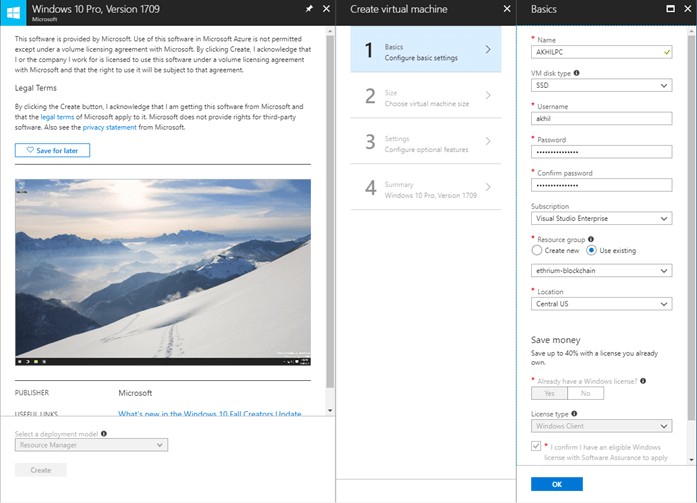This screenshot has height=503, width=697.
Task: Select the Use existing radio button
Action: 592,250
